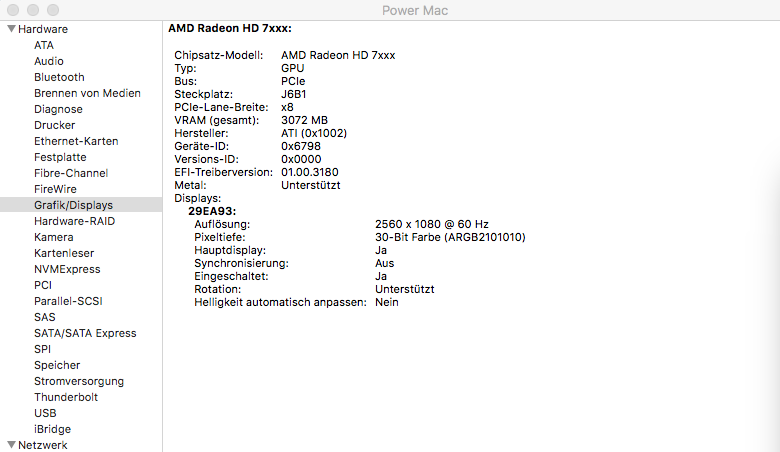The height and width of the screenshot is (452, 780).
Task: Click the Steckplatz value J6B1
Action: [x=293, y=94]
